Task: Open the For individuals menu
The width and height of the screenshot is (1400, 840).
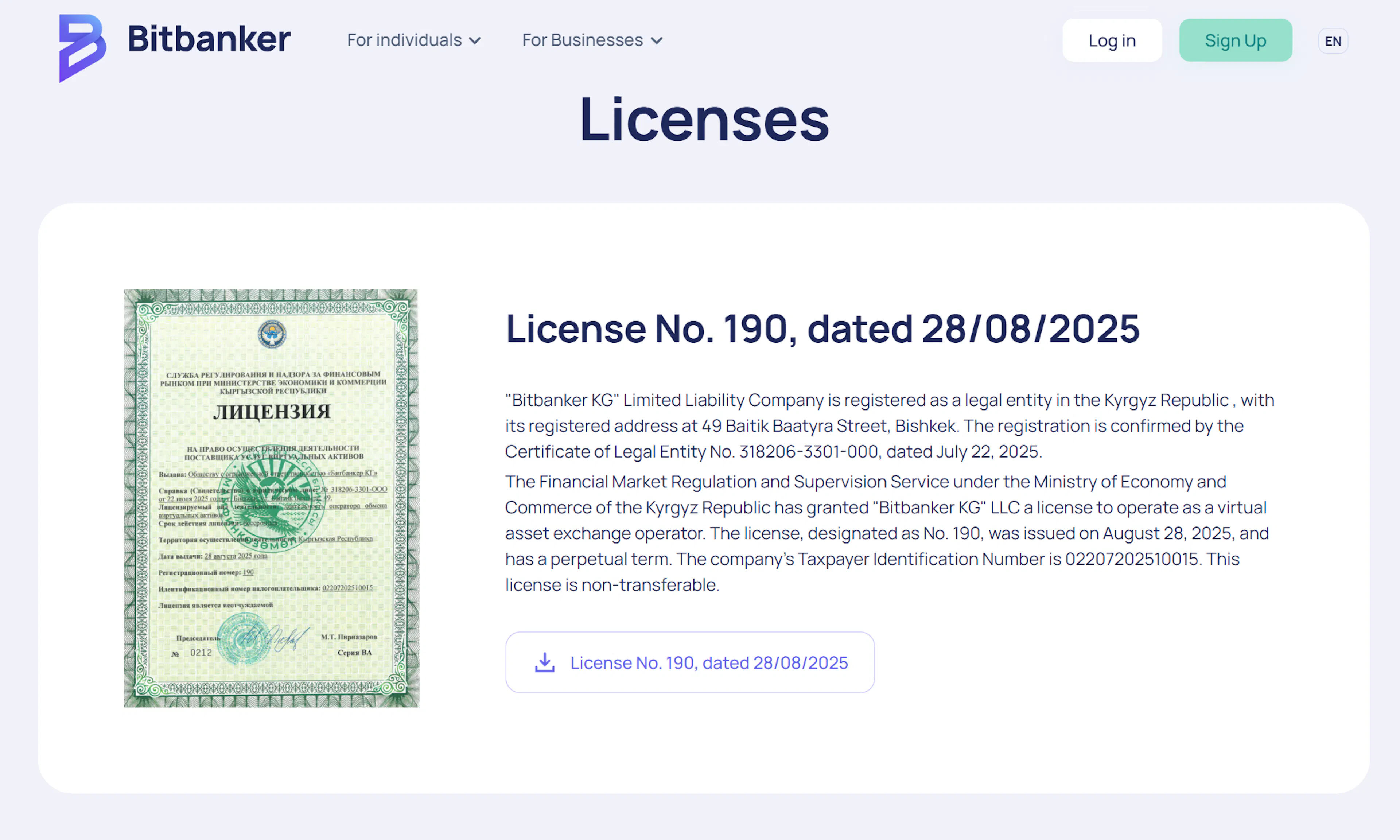Action: pyautogui.click(x=414, y=40)
